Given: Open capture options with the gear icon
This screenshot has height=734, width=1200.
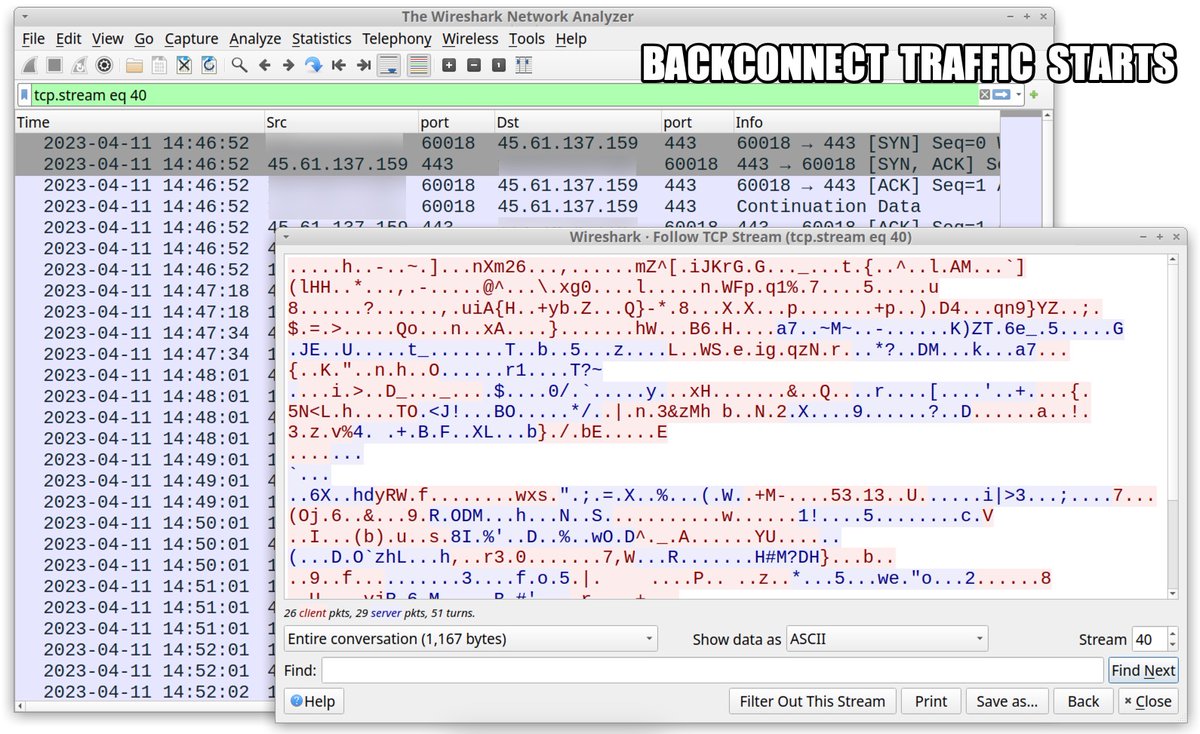Looking at the screenshot, I should click(104, 65).
